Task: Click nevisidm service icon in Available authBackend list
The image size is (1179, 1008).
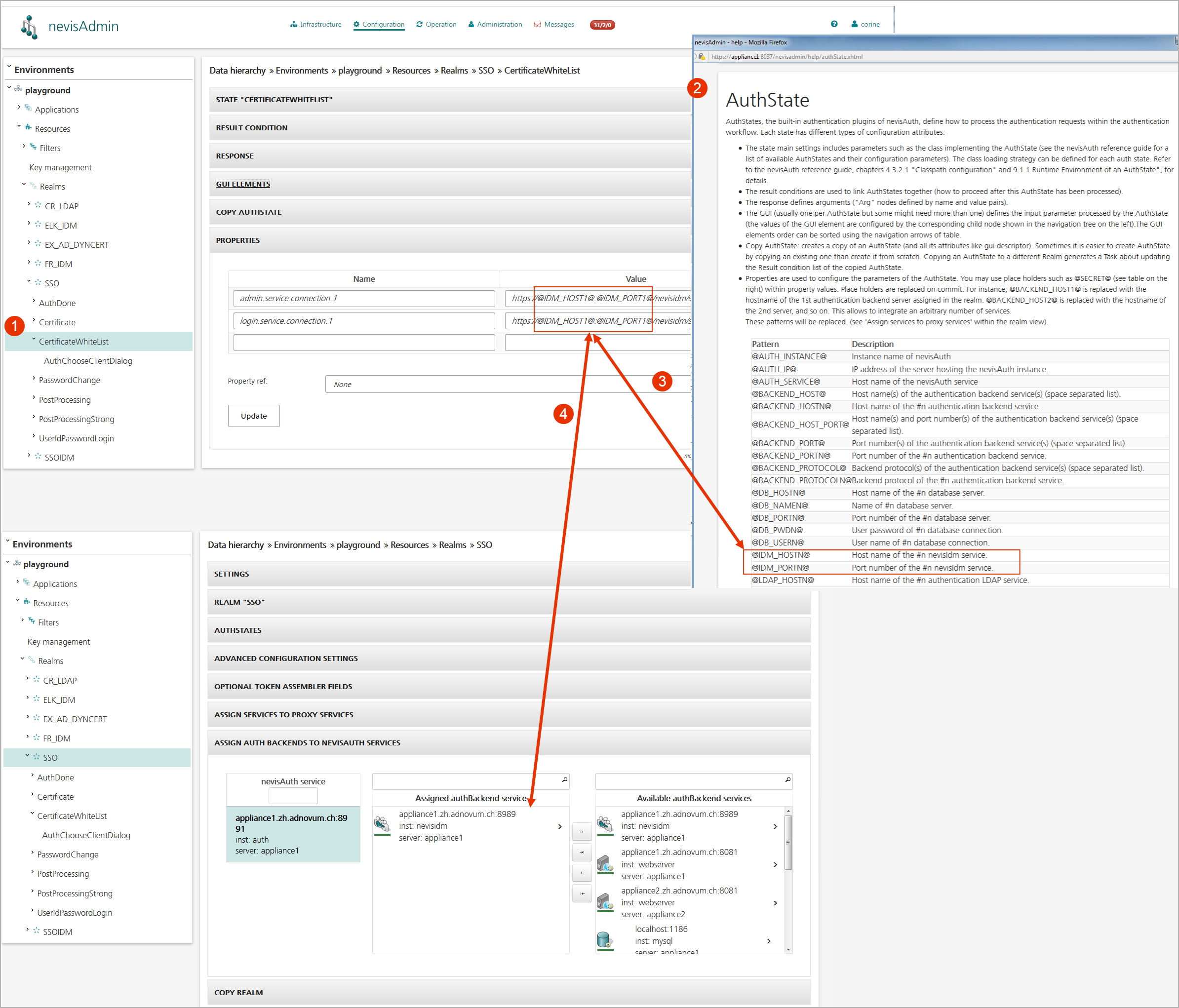Action: [605, 825]
